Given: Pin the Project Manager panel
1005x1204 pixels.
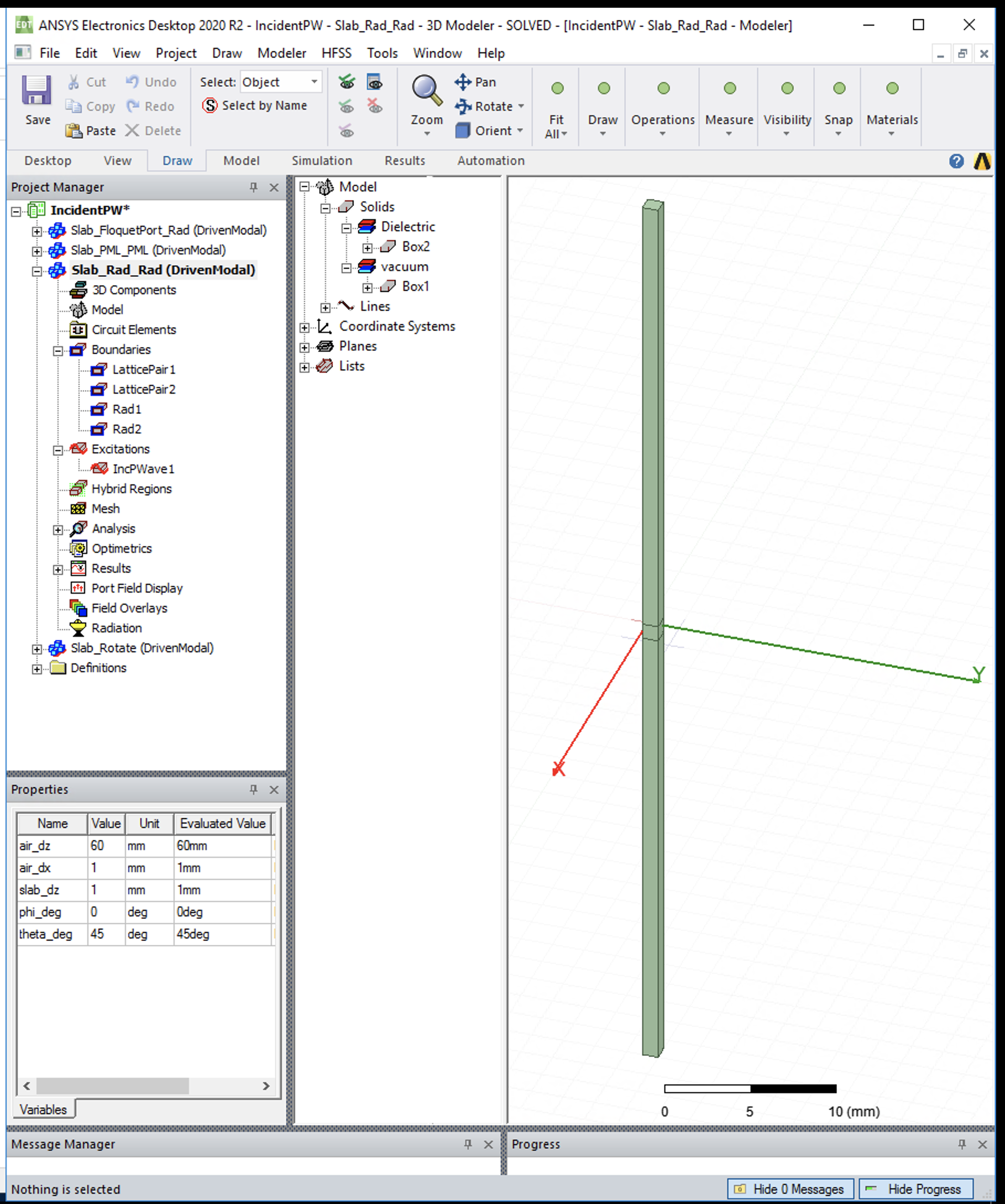Looking at the screenshot, I should (253, 187).
